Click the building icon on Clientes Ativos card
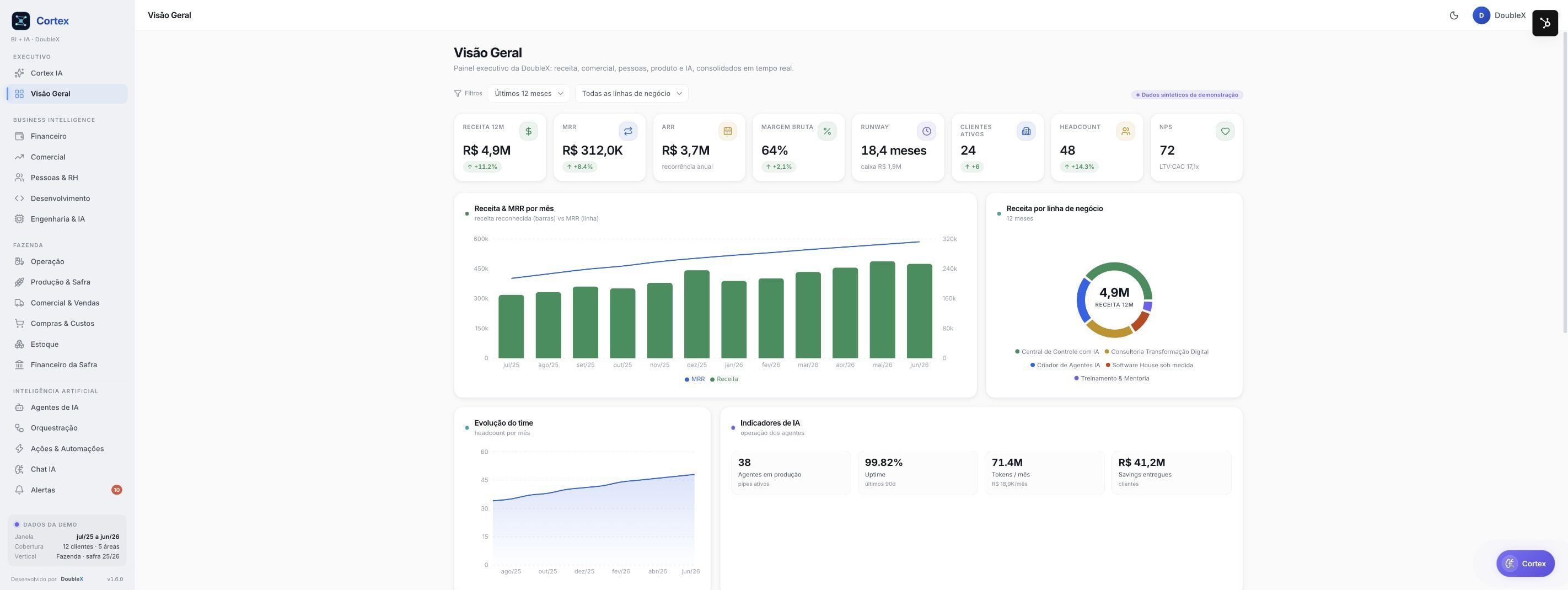The height and width of the screenshot is (590, 1568). 1026,132
